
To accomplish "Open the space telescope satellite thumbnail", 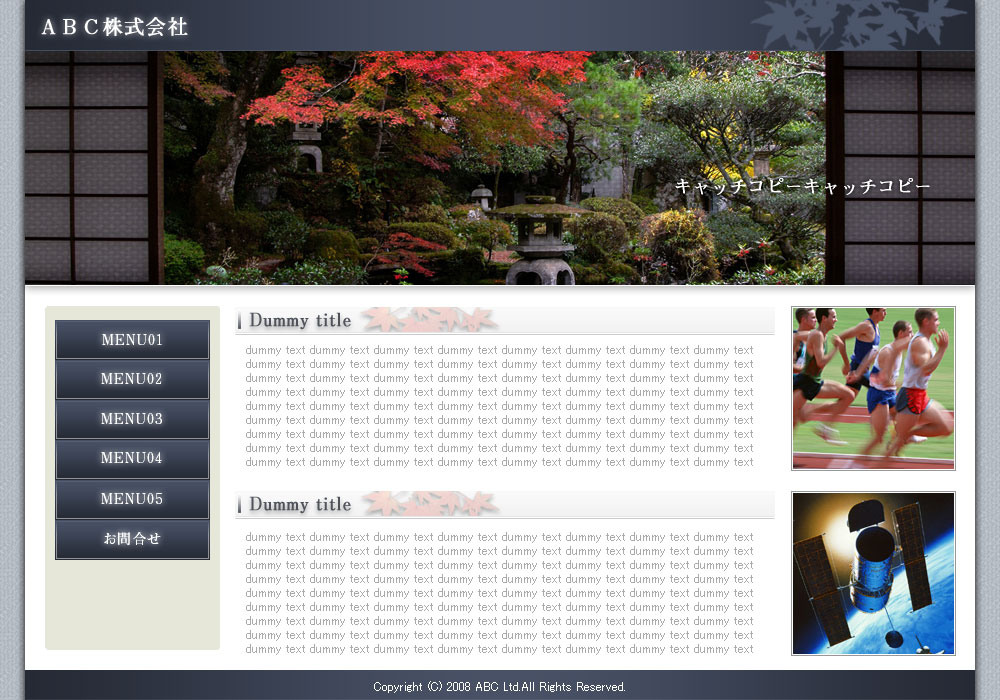I will 873,573.
